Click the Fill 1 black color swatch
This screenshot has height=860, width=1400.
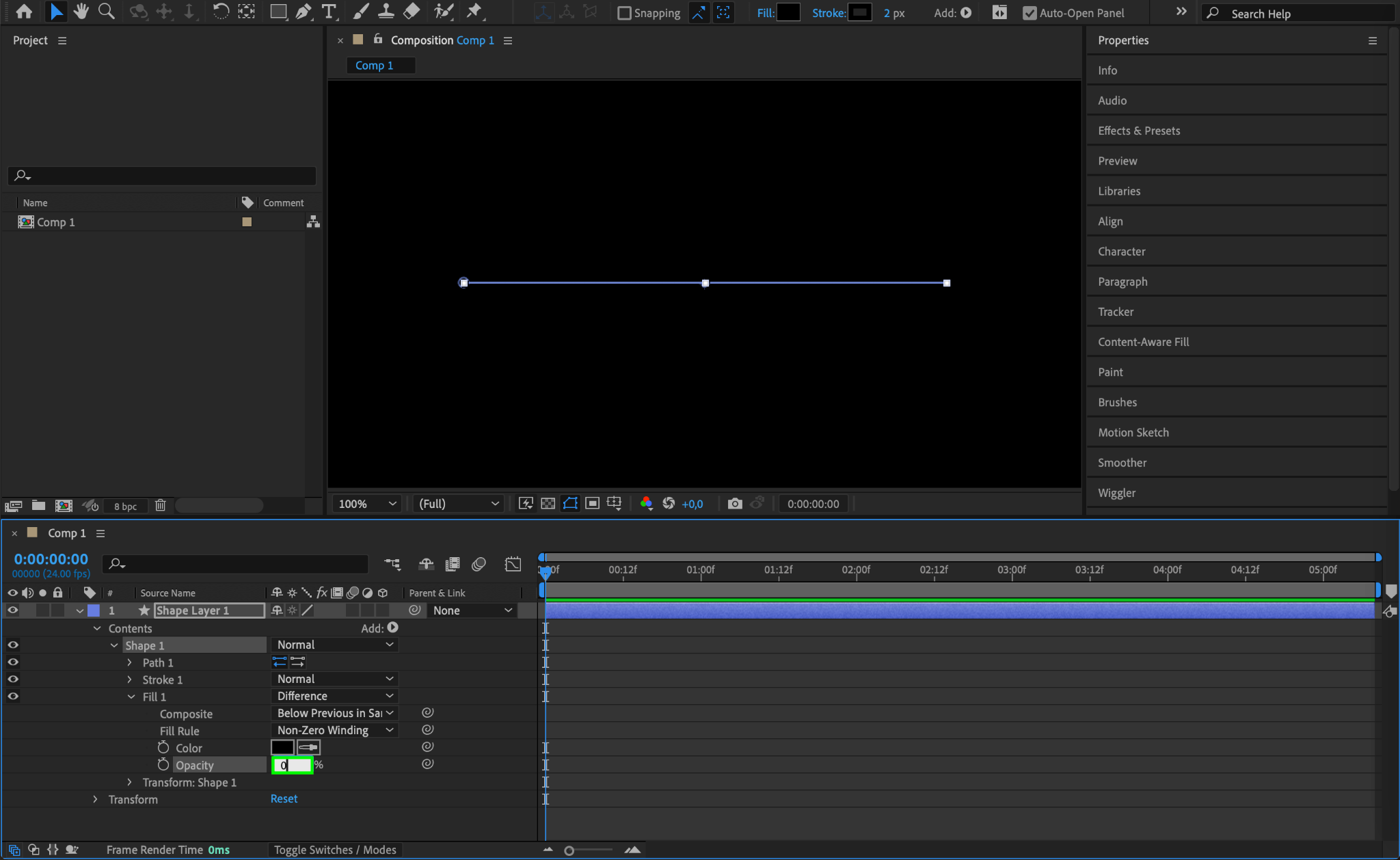282,747
